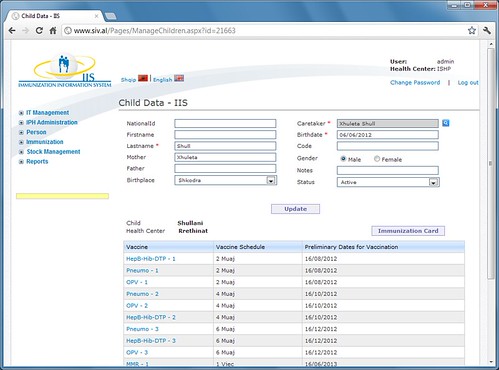Open OPV - 1 vaccine link
The height and width of the screenshot is (370, 499).
[137, 282]
